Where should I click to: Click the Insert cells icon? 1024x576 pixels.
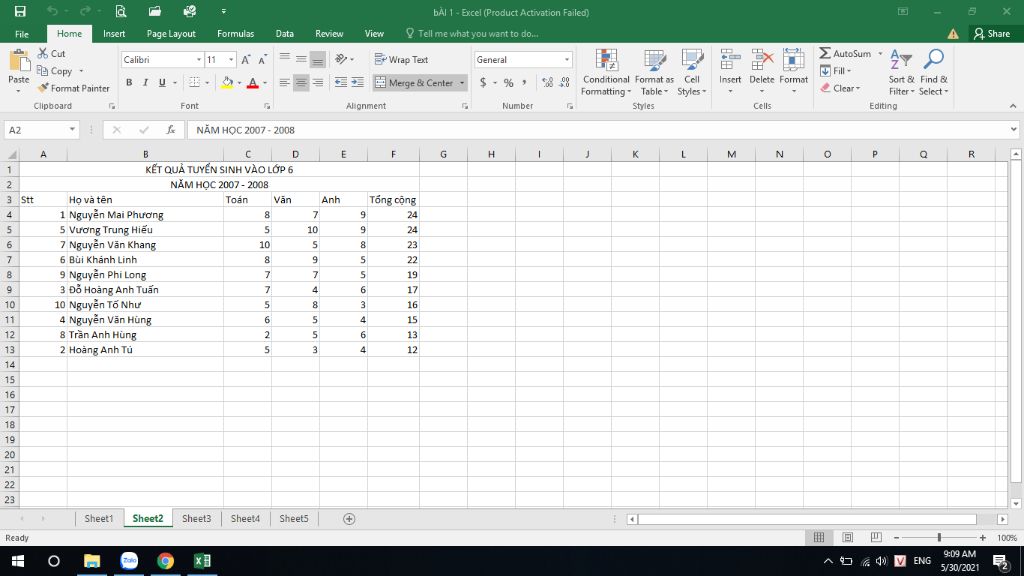730,60
